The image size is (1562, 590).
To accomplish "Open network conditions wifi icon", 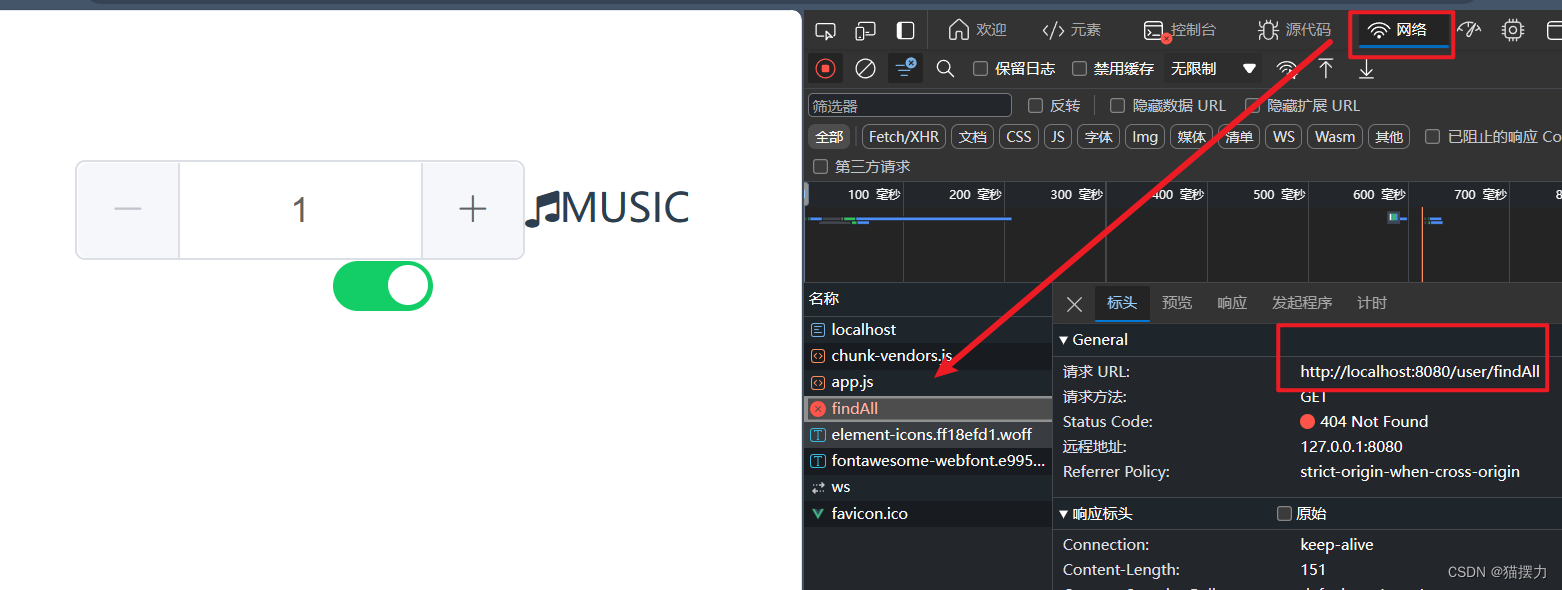I will coord(1287,68).
